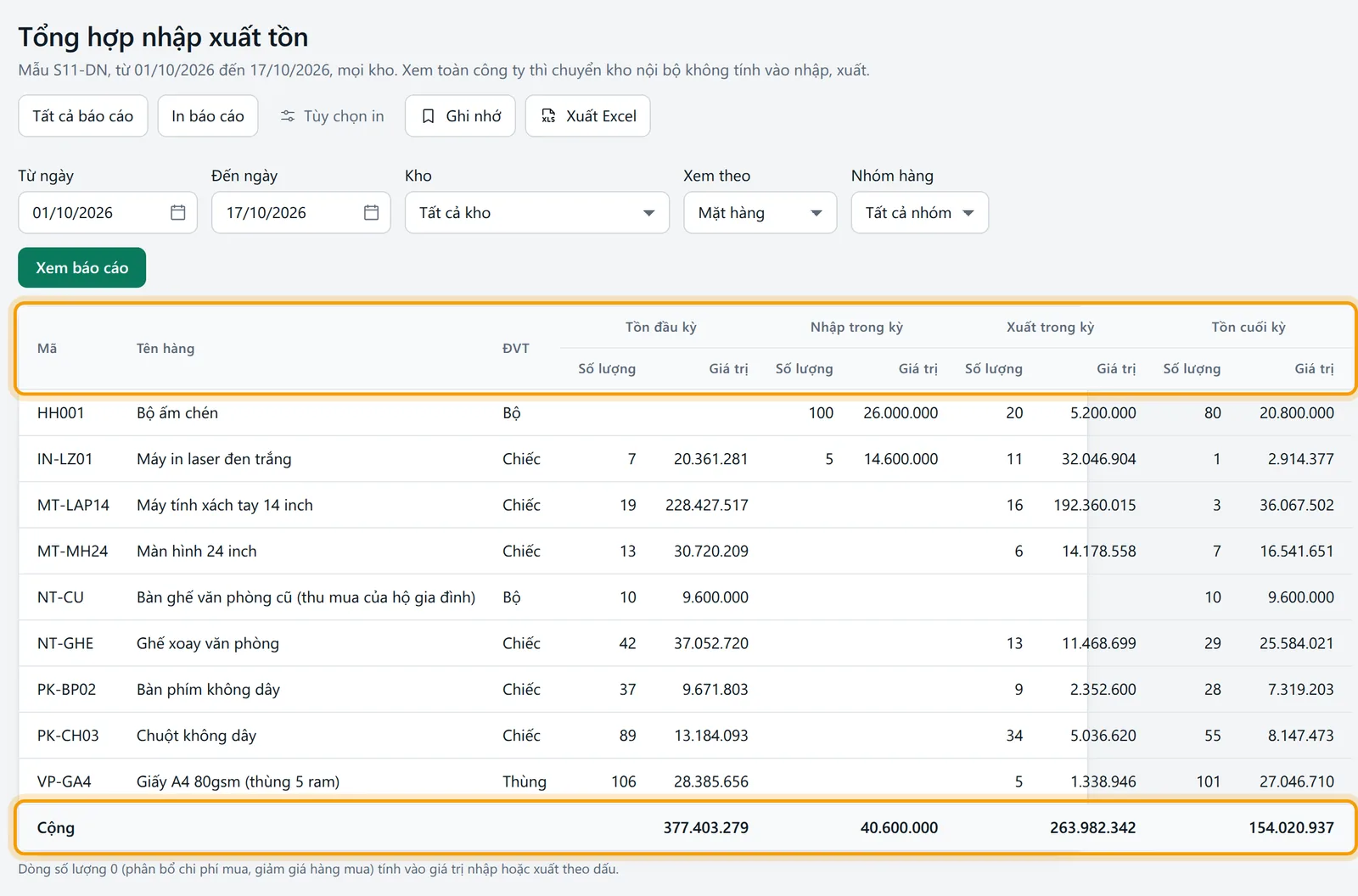Select Bàn ghế văn phòng cũ item name

pos(306,597)
